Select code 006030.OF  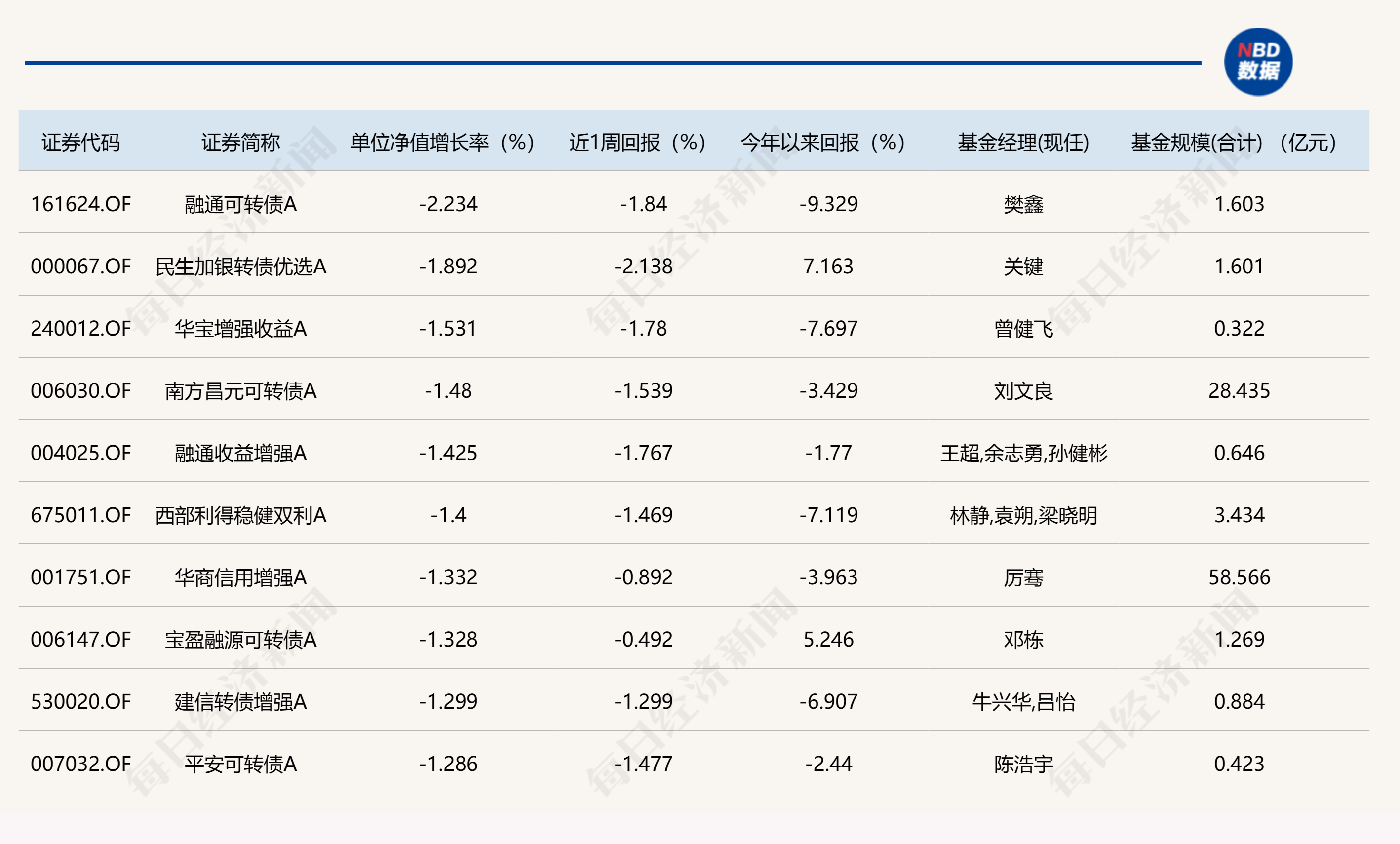click(80, 391)
